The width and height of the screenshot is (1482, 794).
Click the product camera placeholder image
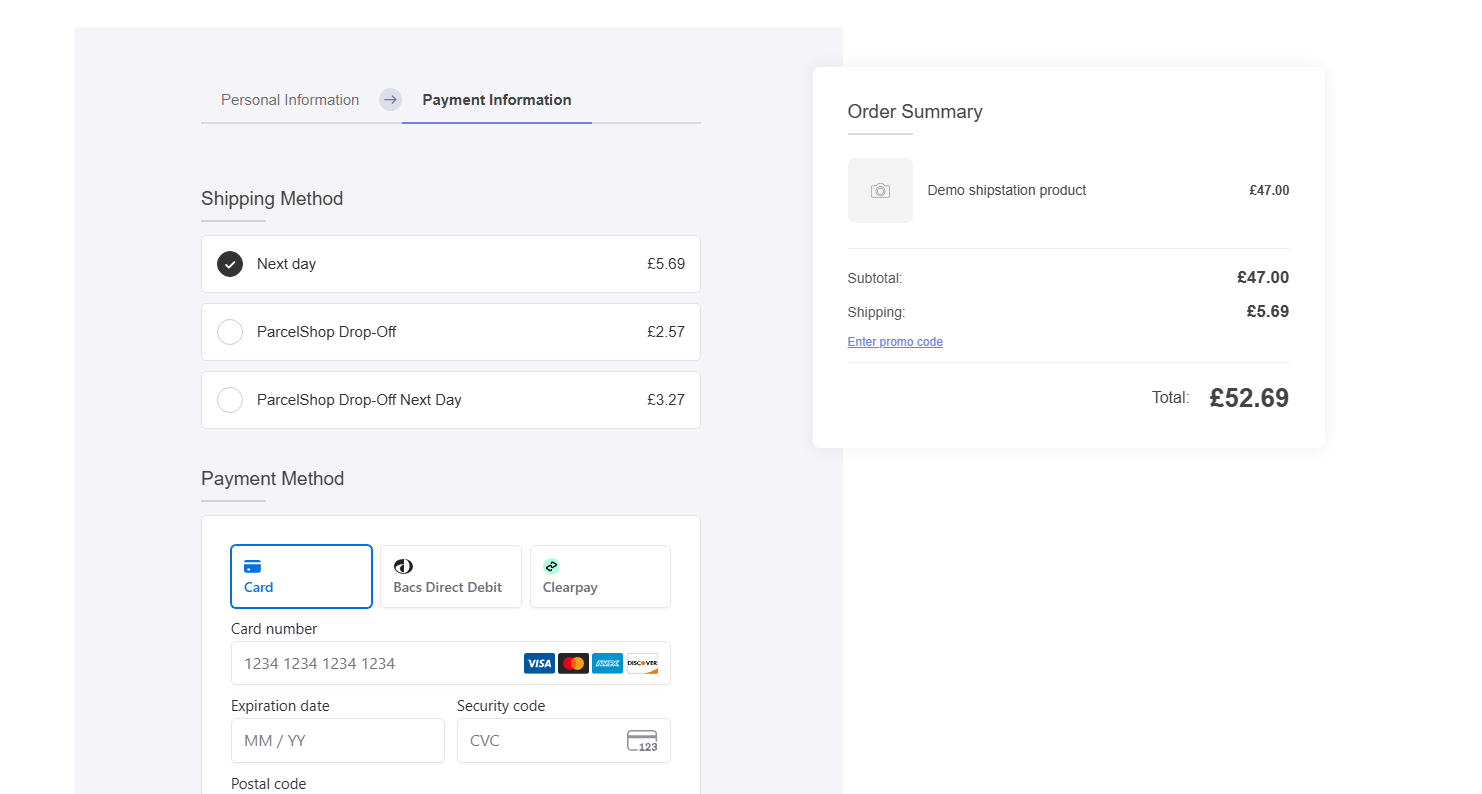880,190
